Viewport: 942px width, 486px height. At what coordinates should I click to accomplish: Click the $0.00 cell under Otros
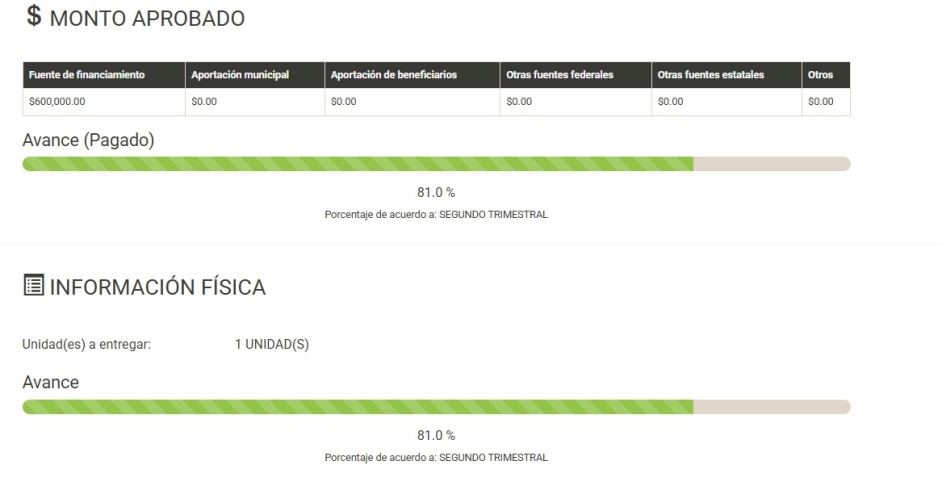click(826, 102)
